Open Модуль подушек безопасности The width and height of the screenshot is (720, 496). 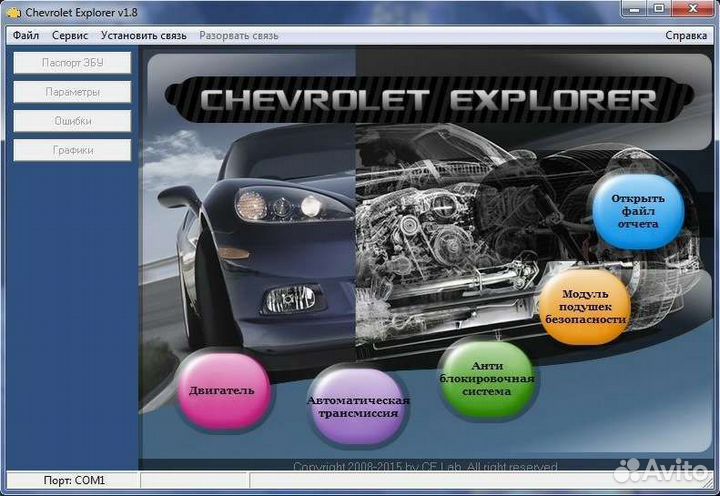coord(585,308)
